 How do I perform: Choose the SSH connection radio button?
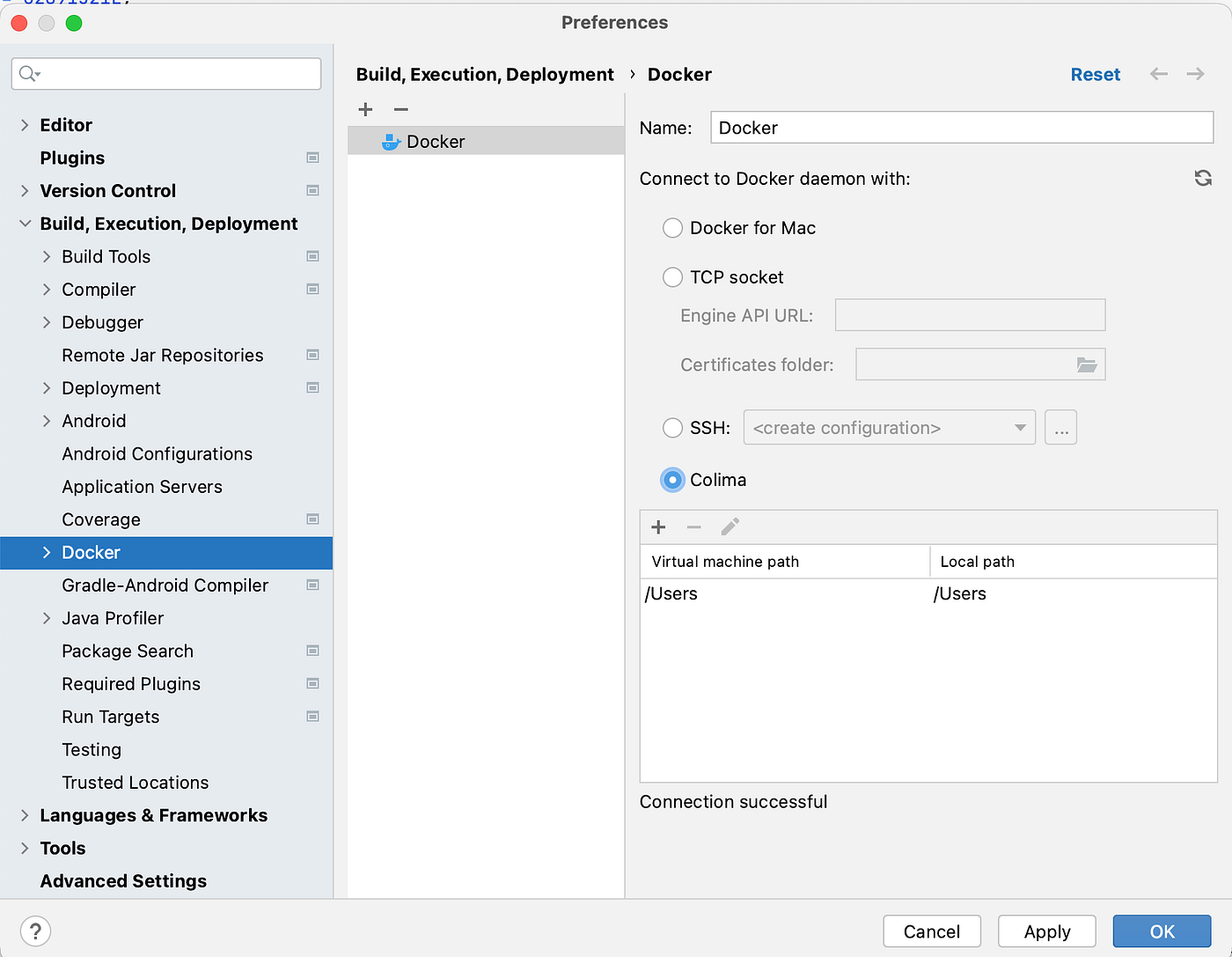(x=672, y=428)
